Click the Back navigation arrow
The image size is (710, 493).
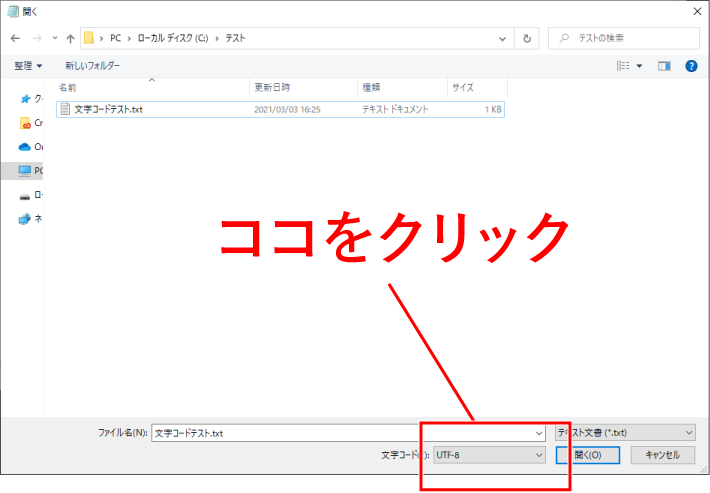(x=15, y=38)
